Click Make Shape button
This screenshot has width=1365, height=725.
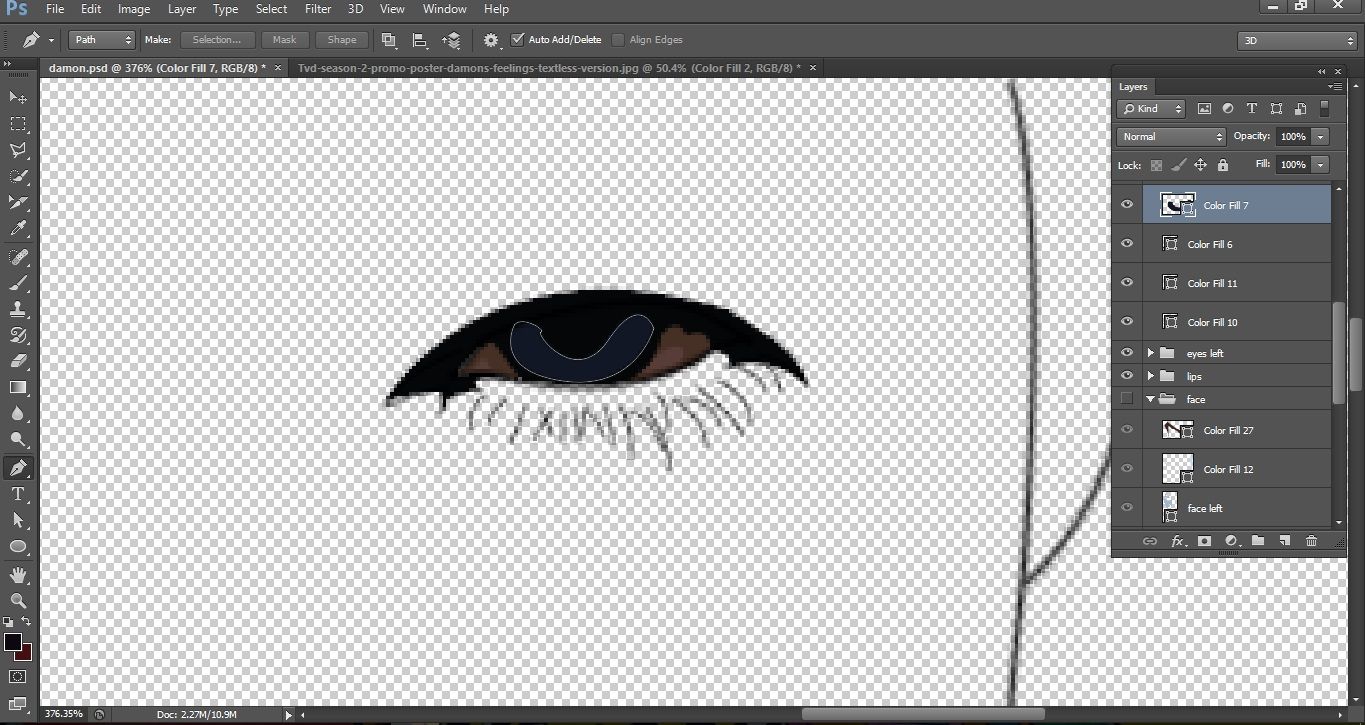pyautogui.click(x=342, y=40)
